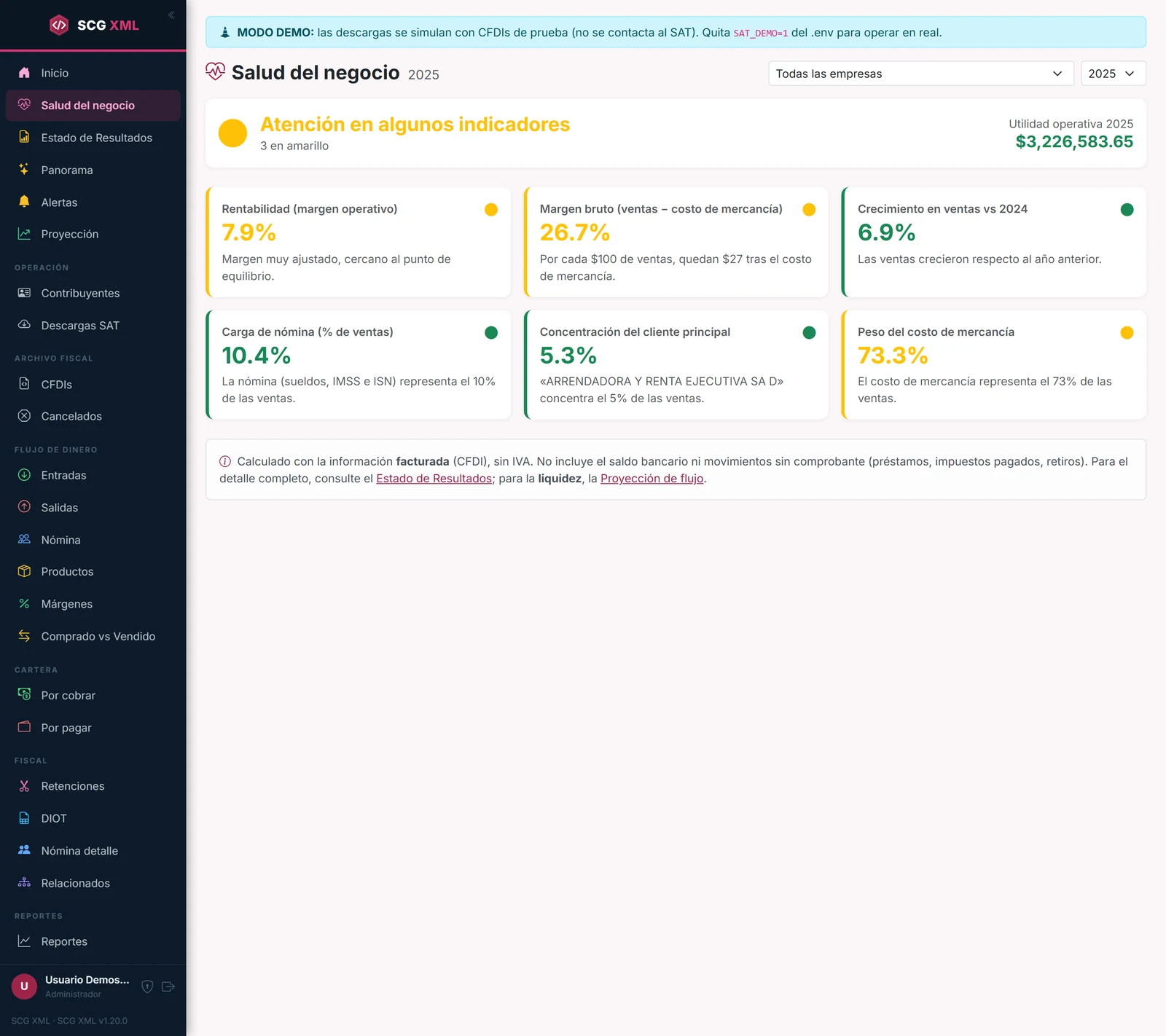Click the Márgenes percent icon
The height and width of the screenshot is (1036, 1166).
coord(24,603)
